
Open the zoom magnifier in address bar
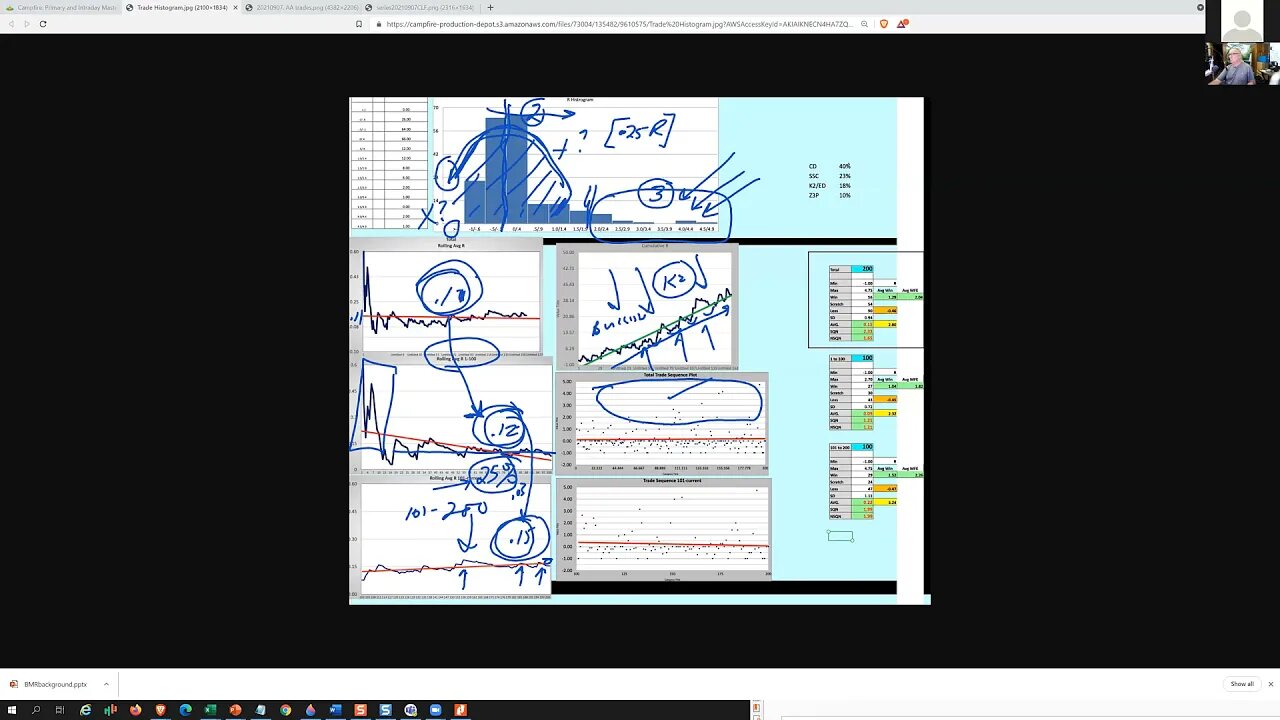[865, 23]
